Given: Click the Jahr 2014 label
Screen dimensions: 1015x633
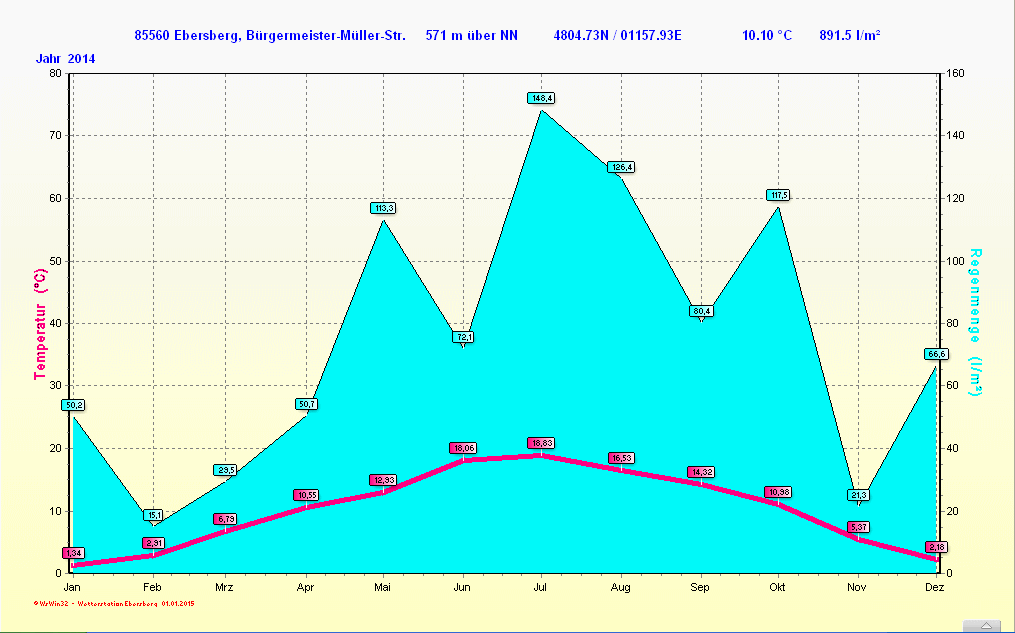Looking at the screenshot, I should point(66,58).
